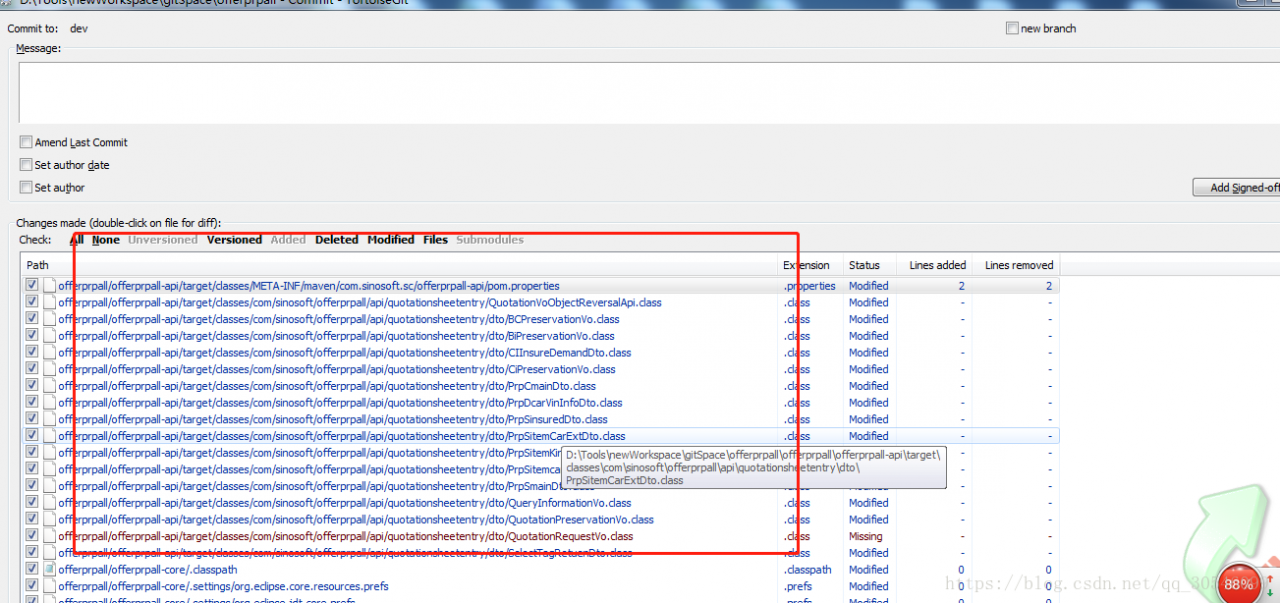Click the file icon for PrpSitemCarExtDto.class
The width and height of the screenshot is (1280, 603).
(x=49, y=436)
